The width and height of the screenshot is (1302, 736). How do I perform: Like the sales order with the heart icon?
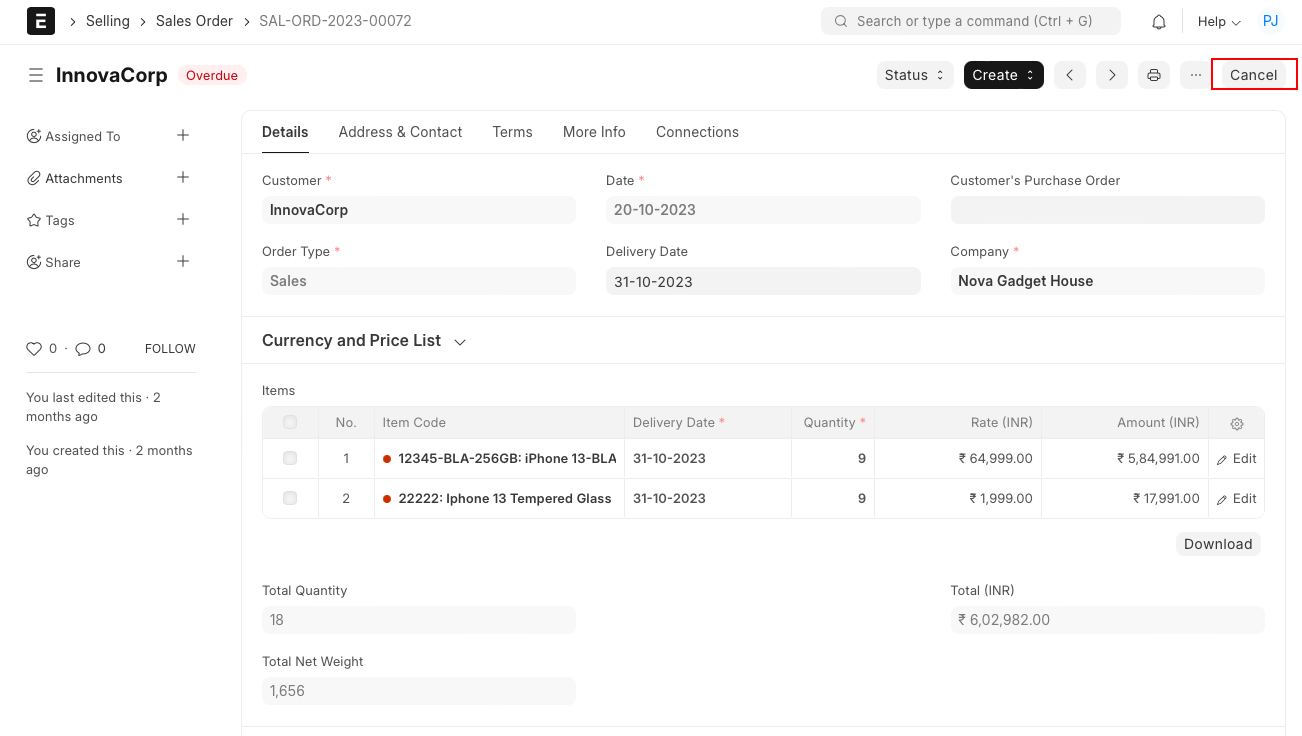pyautogui.click(x=32, y=348)
